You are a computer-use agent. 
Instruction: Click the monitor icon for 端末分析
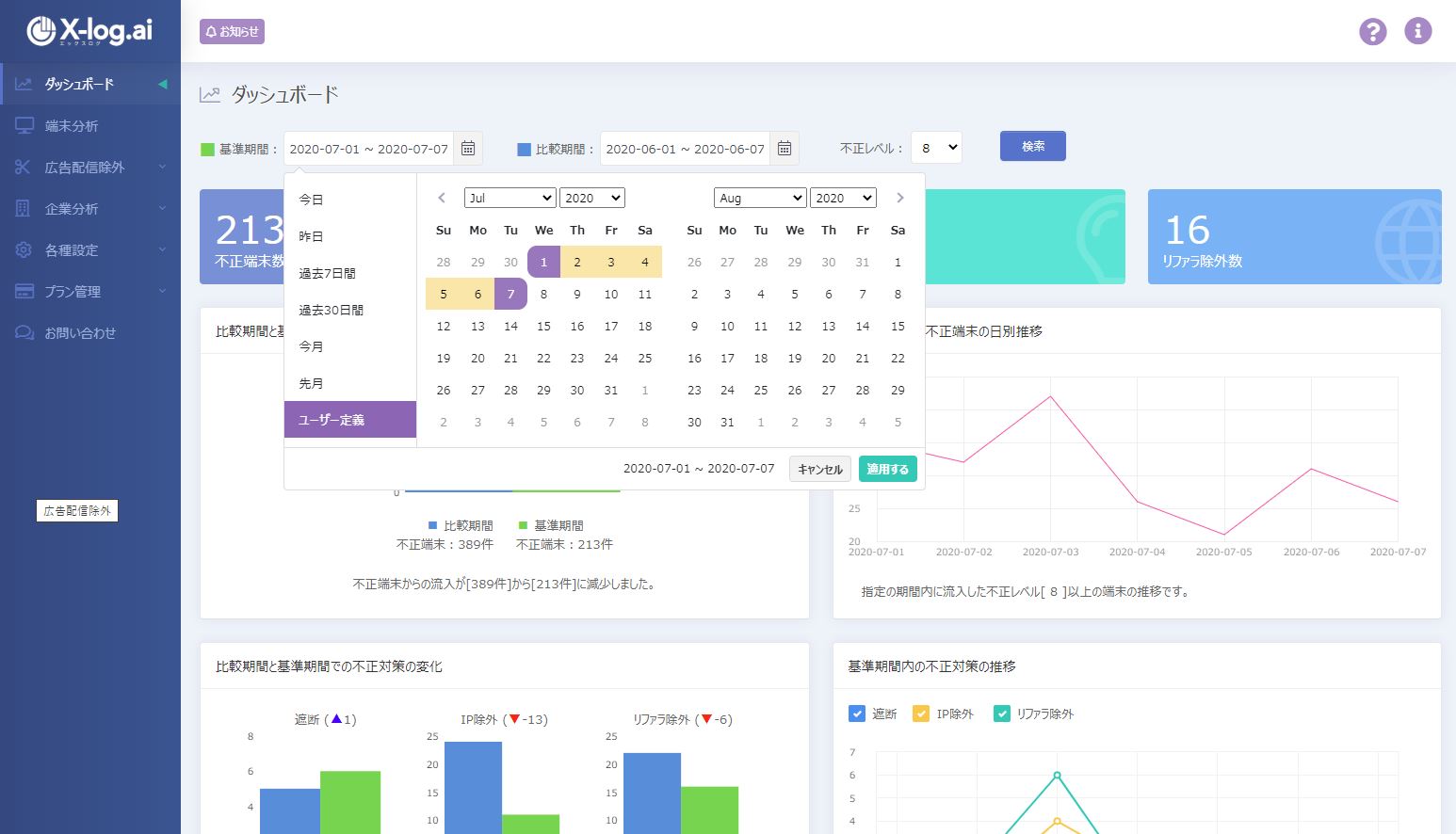(x=24, y=125)
